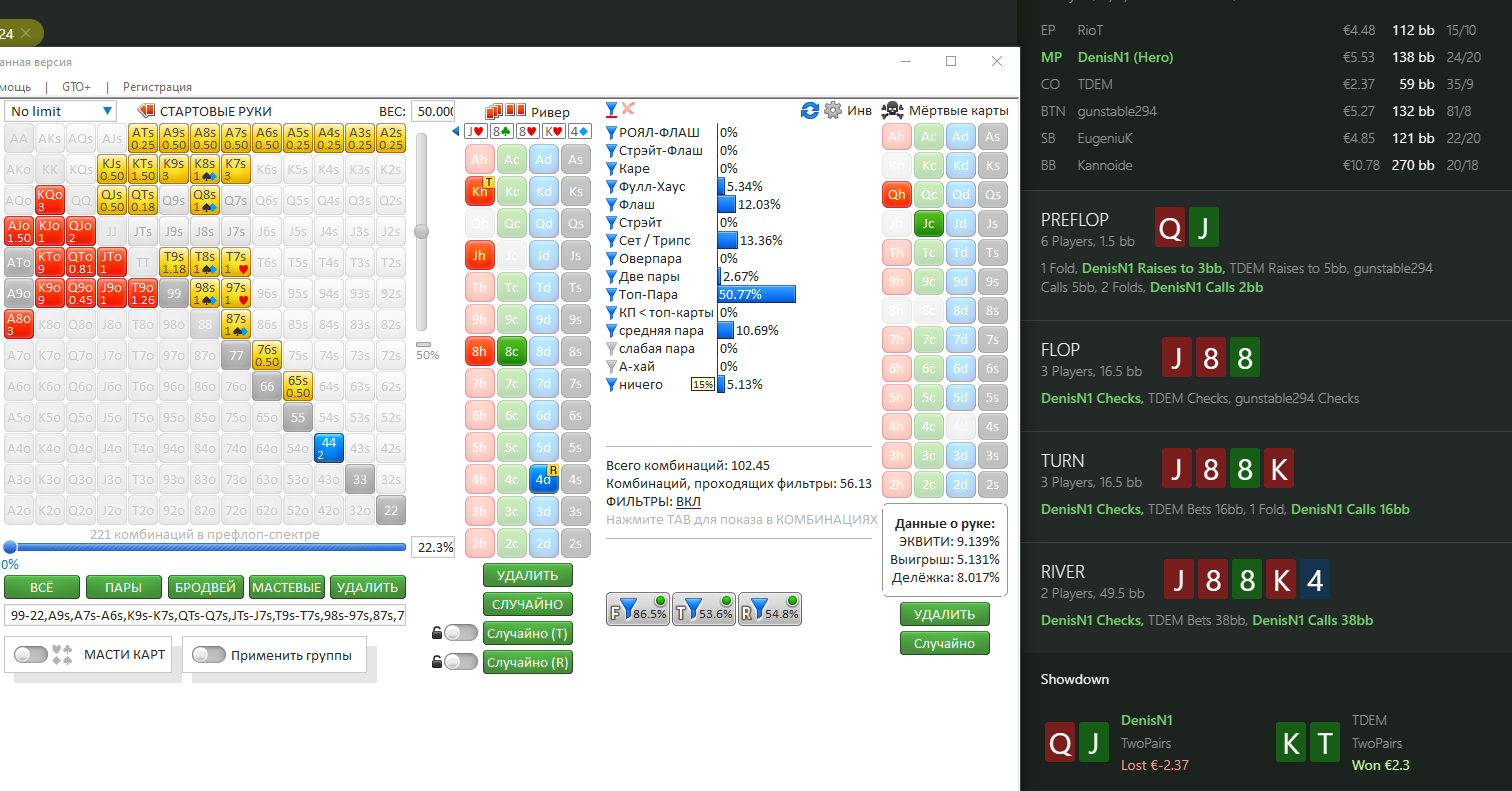
Task: Toggle the Каре filter funnel
Action: pos(612,168)
